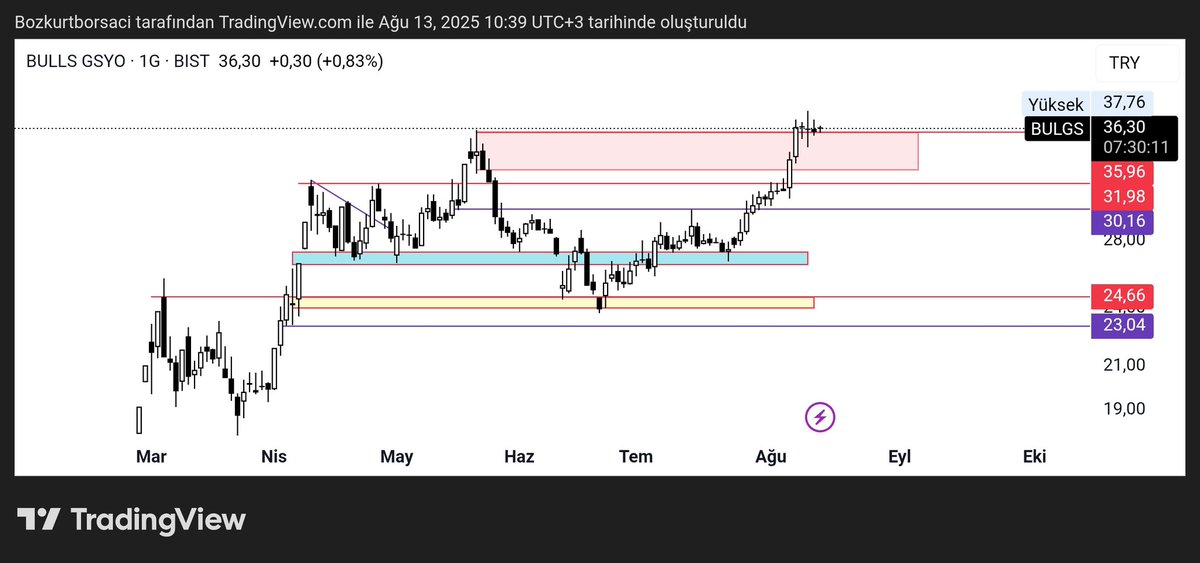The image size is (1200, 563).
Task: Click the Haz month label
Action: (x=519, y=457)
